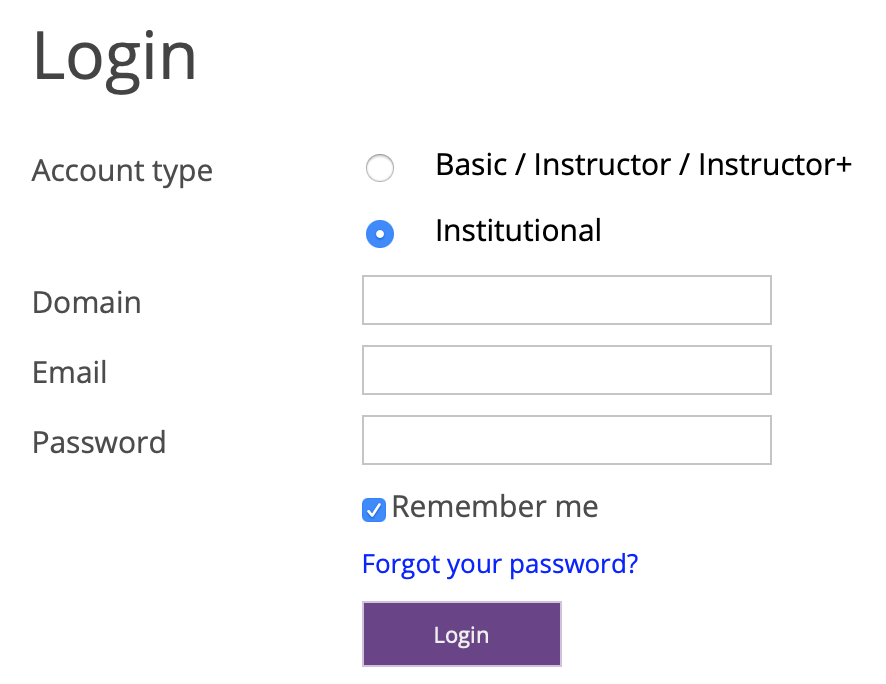Click the large Login page heading
This screenshot has height=684, width=886.
[x=115, y=56]
